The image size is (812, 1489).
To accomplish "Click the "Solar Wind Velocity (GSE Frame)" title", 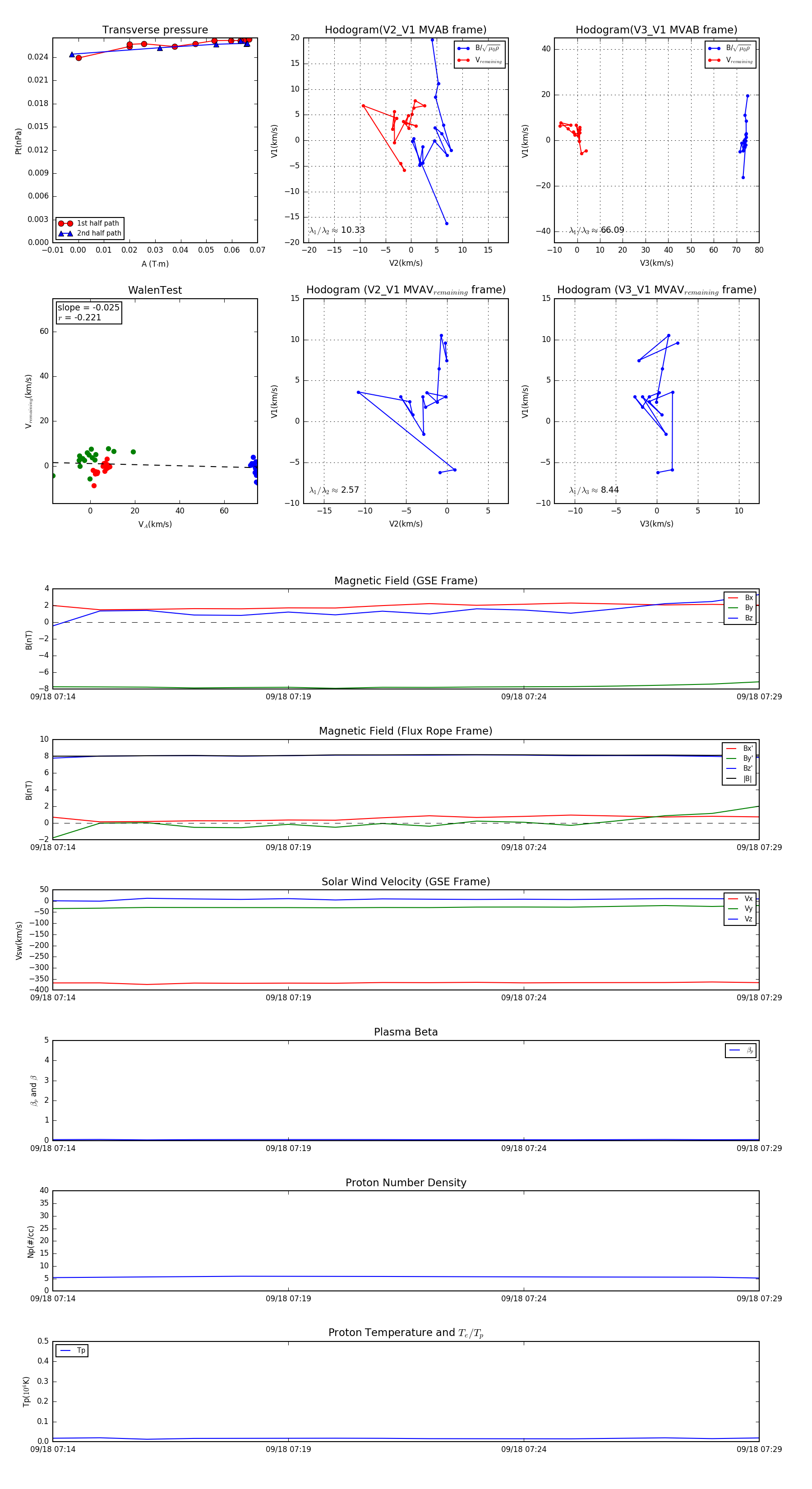I will click(406, 882).
